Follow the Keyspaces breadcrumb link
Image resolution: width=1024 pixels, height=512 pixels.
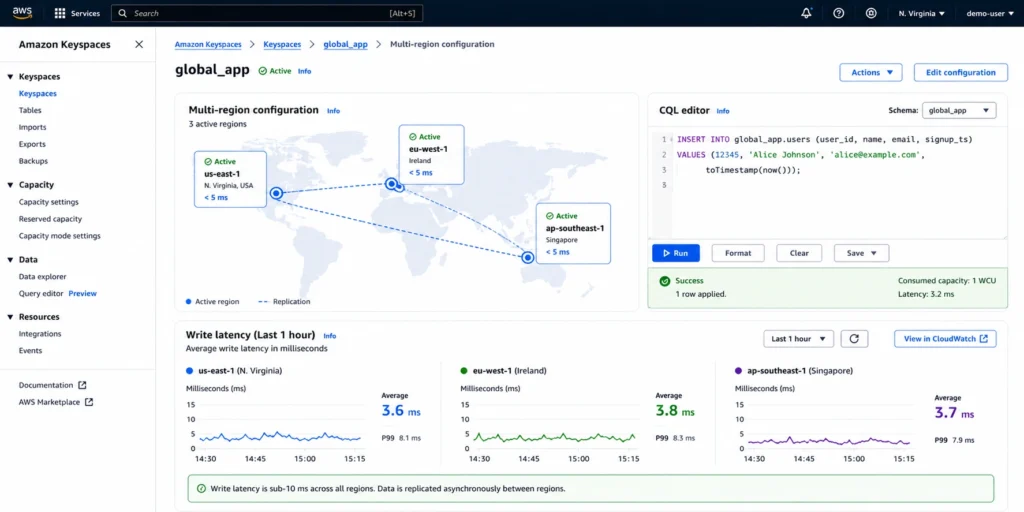pos(282,44)
